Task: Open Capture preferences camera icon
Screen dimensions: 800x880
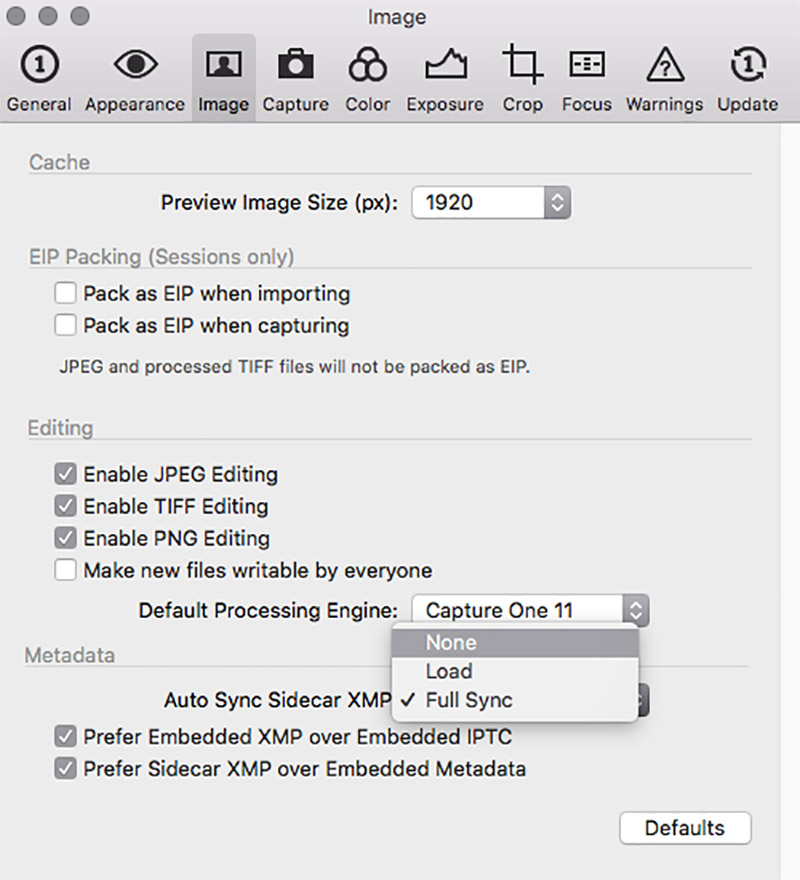Action: 295,64
